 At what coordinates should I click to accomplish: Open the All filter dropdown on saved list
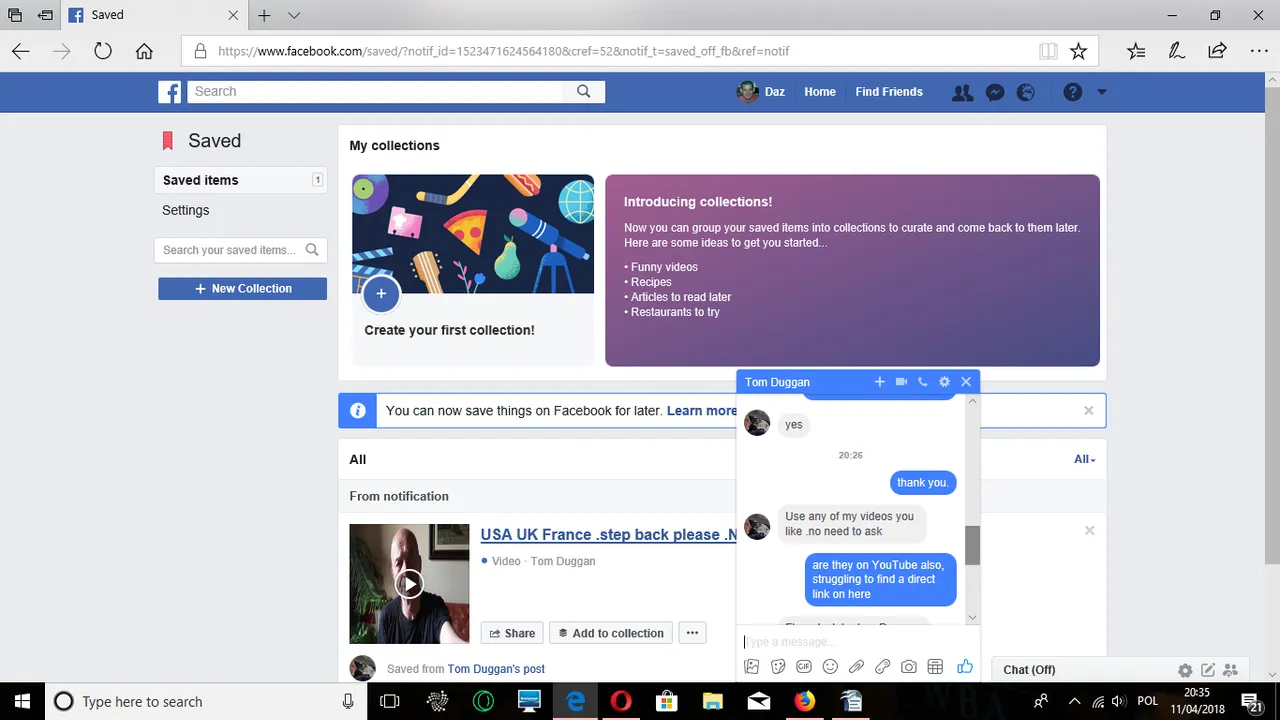click(1084, 459)
